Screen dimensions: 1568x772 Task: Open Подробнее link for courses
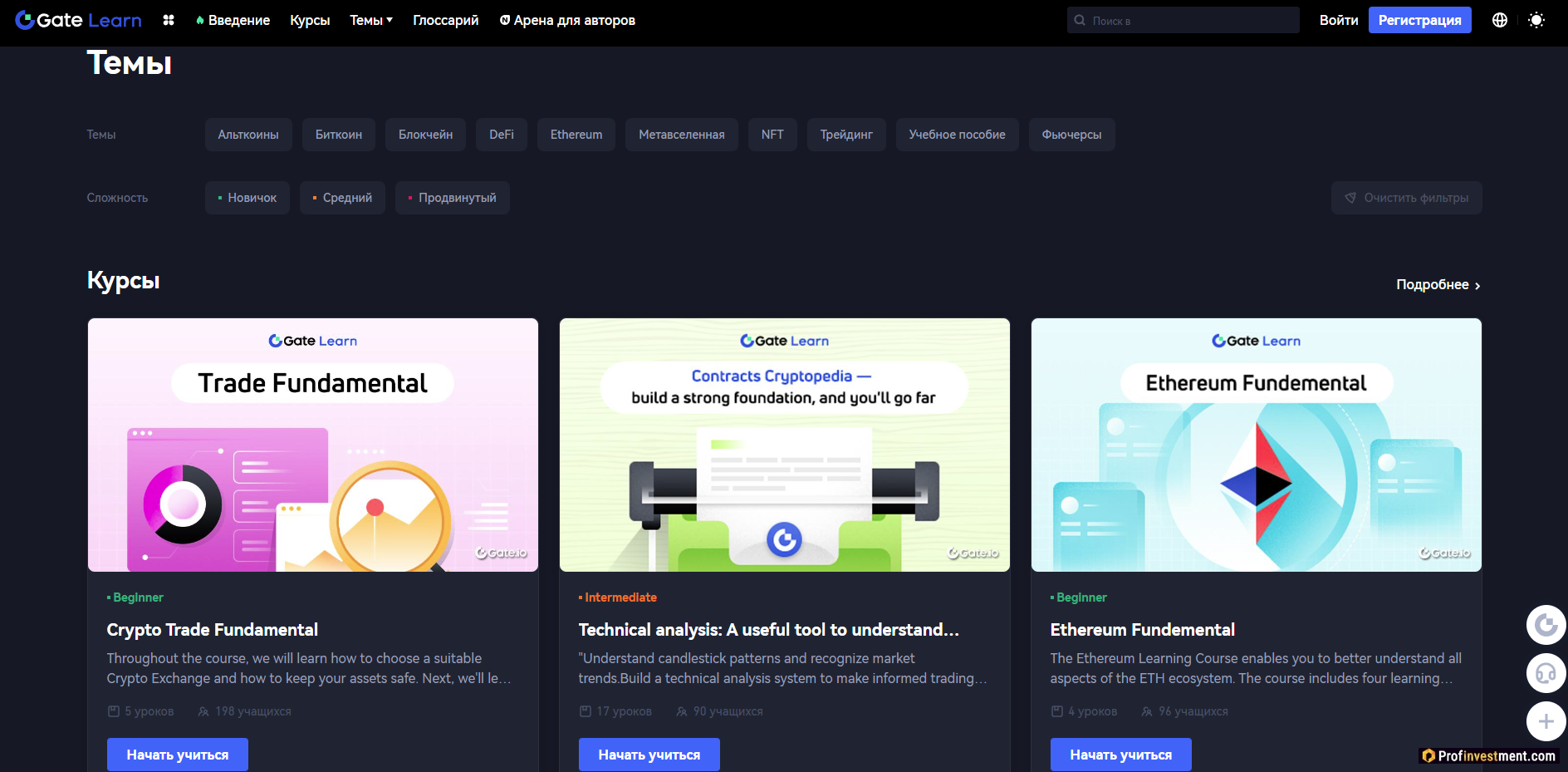pyautogui.click(x=1438, y=285)
